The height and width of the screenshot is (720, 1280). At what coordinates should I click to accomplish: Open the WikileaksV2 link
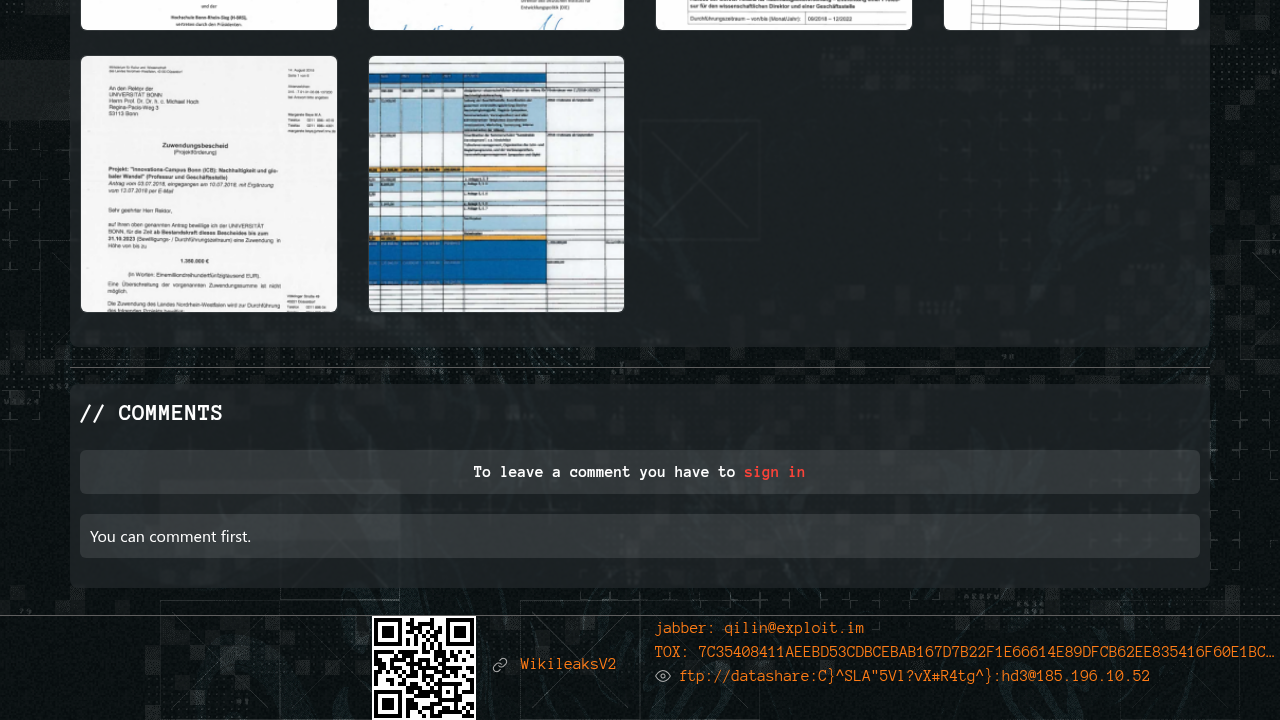(568, 665)
